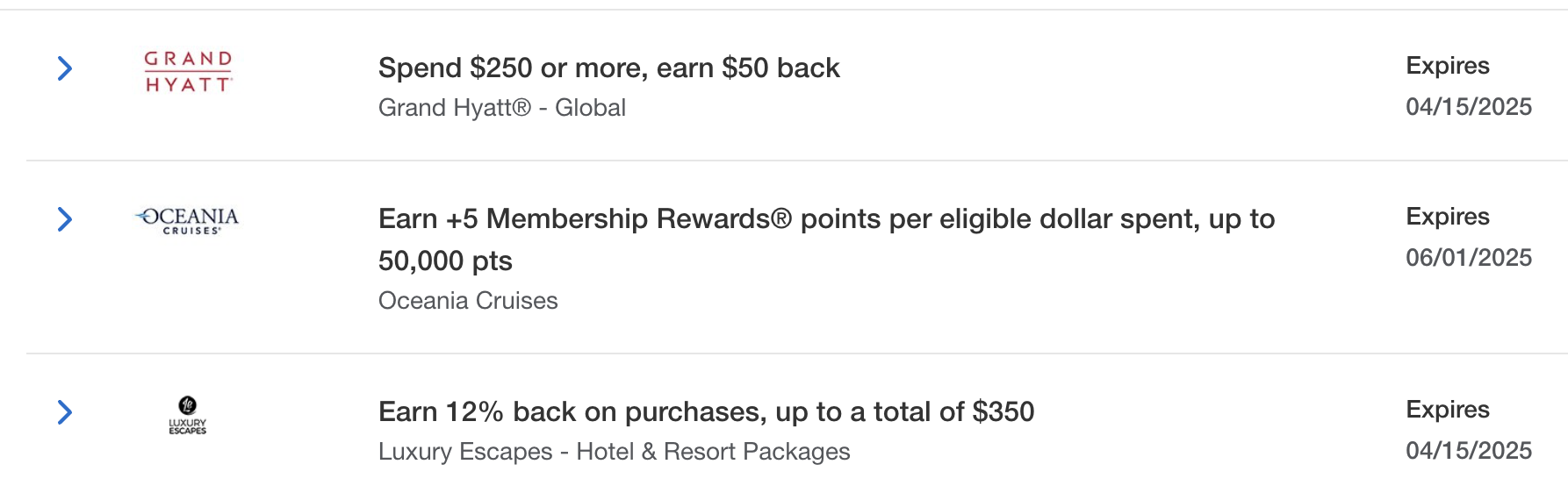The image size is (1568, 500).
Task: Click the Oceania Cruises Expires label
Action: (1447, 217)
